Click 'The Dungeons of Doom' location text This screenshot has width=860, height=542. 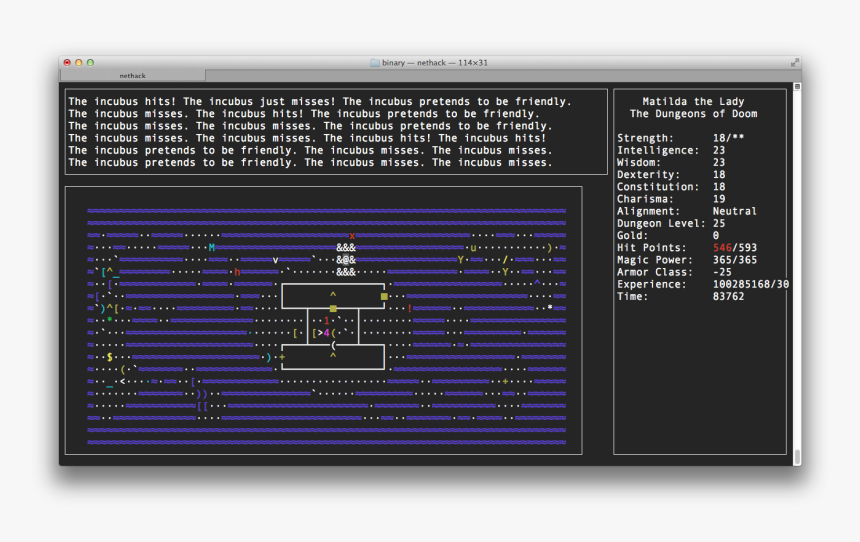[x=693, y=114]
